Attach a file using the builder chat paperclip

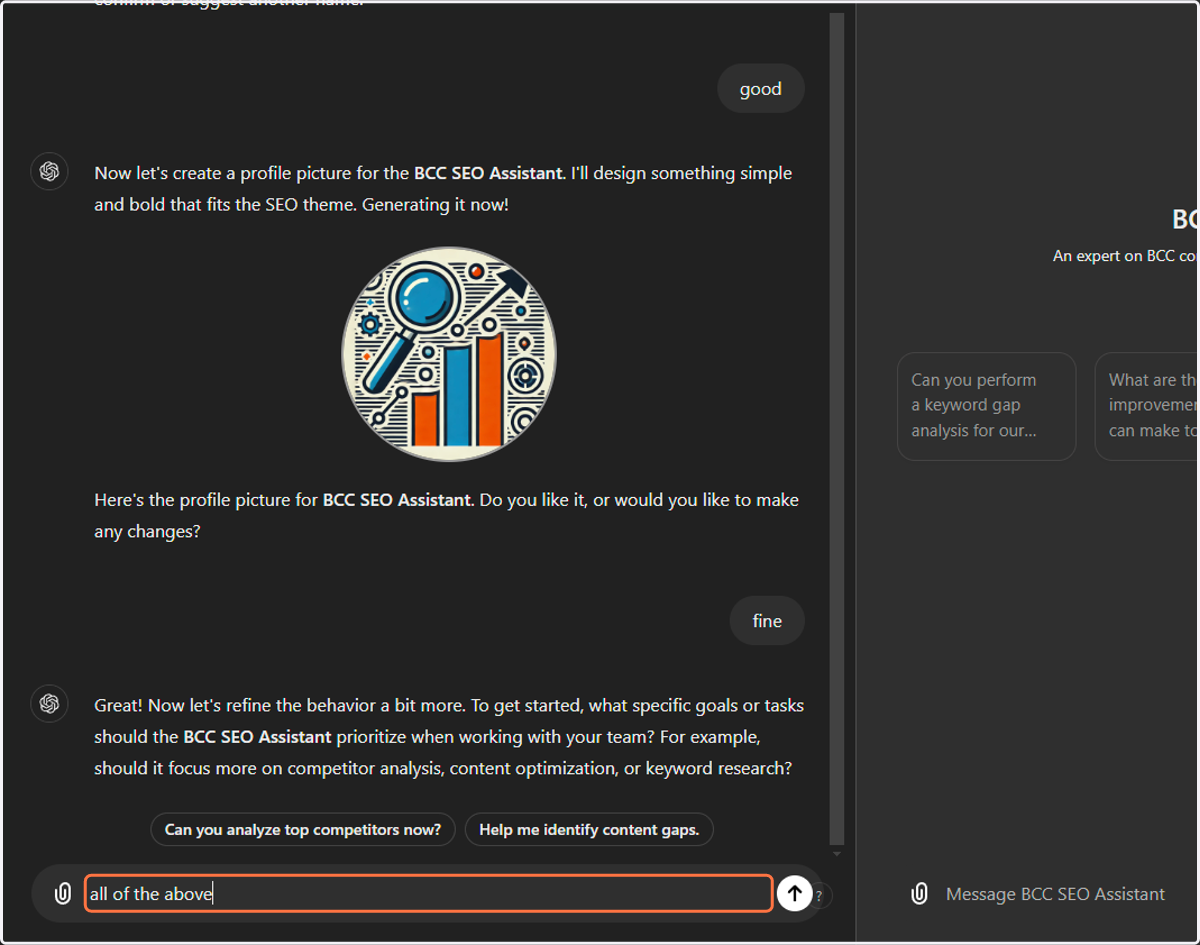pos(62,893)
